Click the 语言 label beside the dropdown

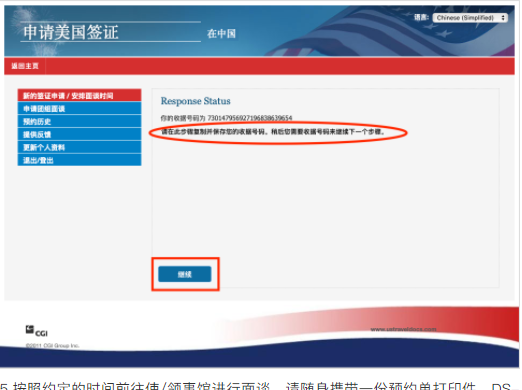point(421,17)
